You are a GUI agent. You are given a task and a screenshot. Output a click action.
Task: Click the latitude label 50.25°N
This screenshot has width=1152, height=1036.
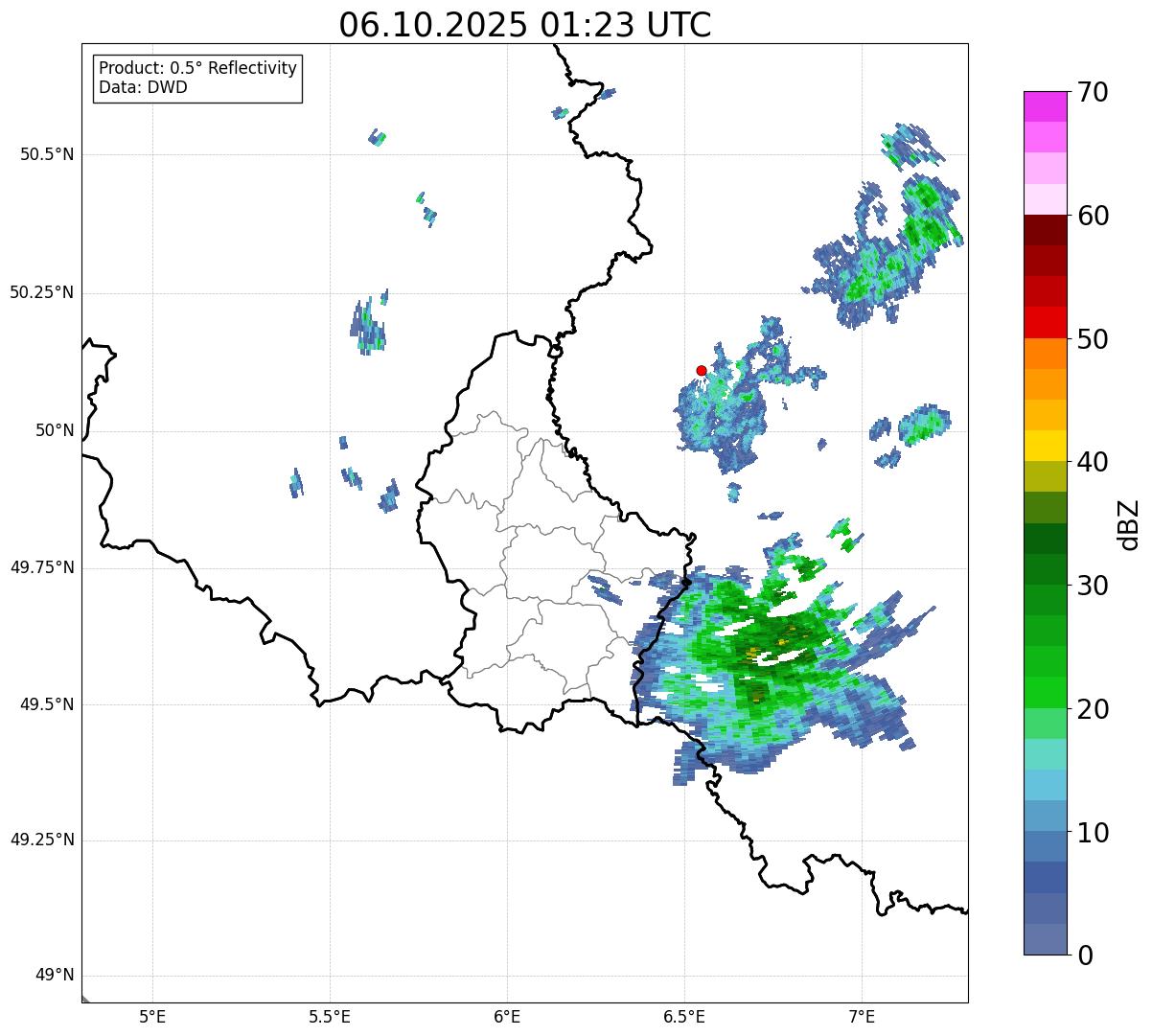[x=41, y=292]
